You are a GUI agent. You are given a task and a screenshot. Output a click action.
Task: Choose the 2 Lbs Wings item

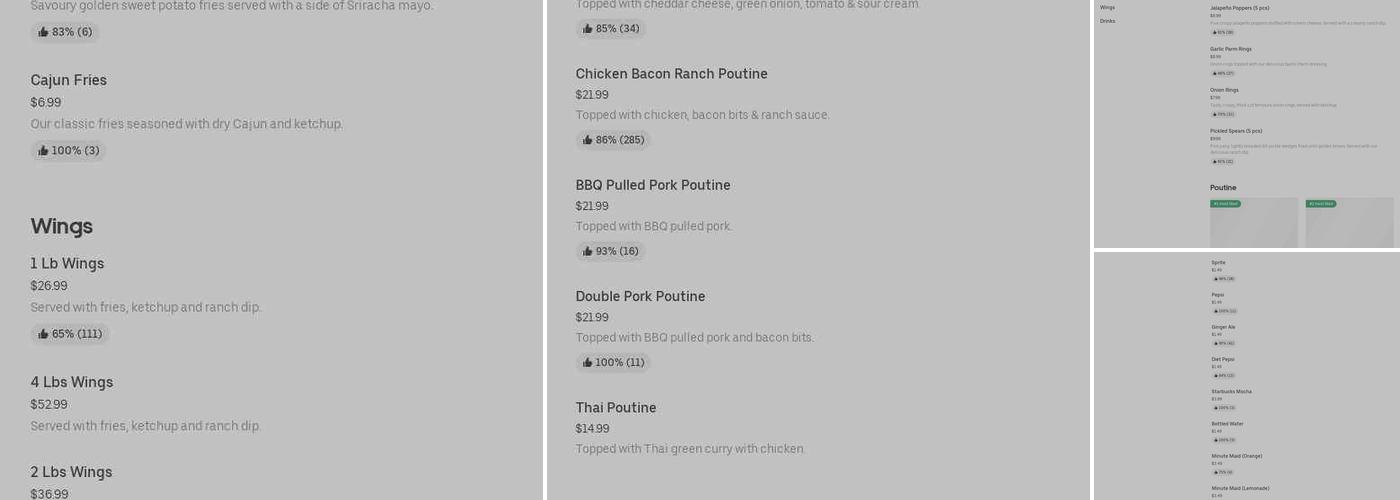tap(71, 472)
